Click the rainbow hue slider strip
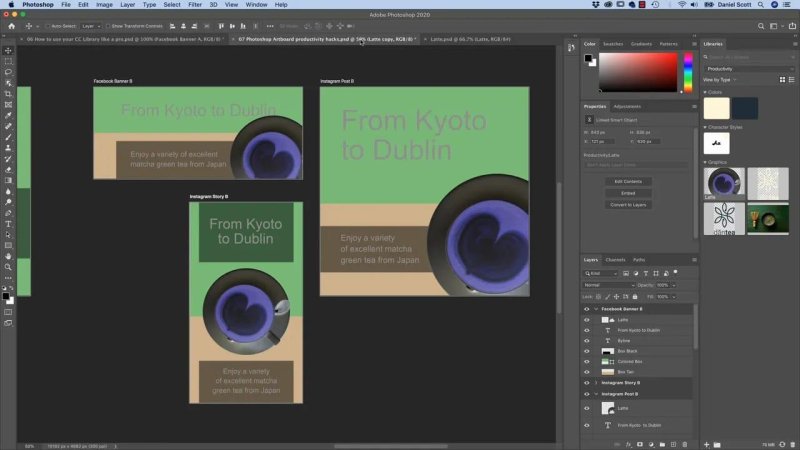Screen dimensions: 800x450 tap(688, 73)
